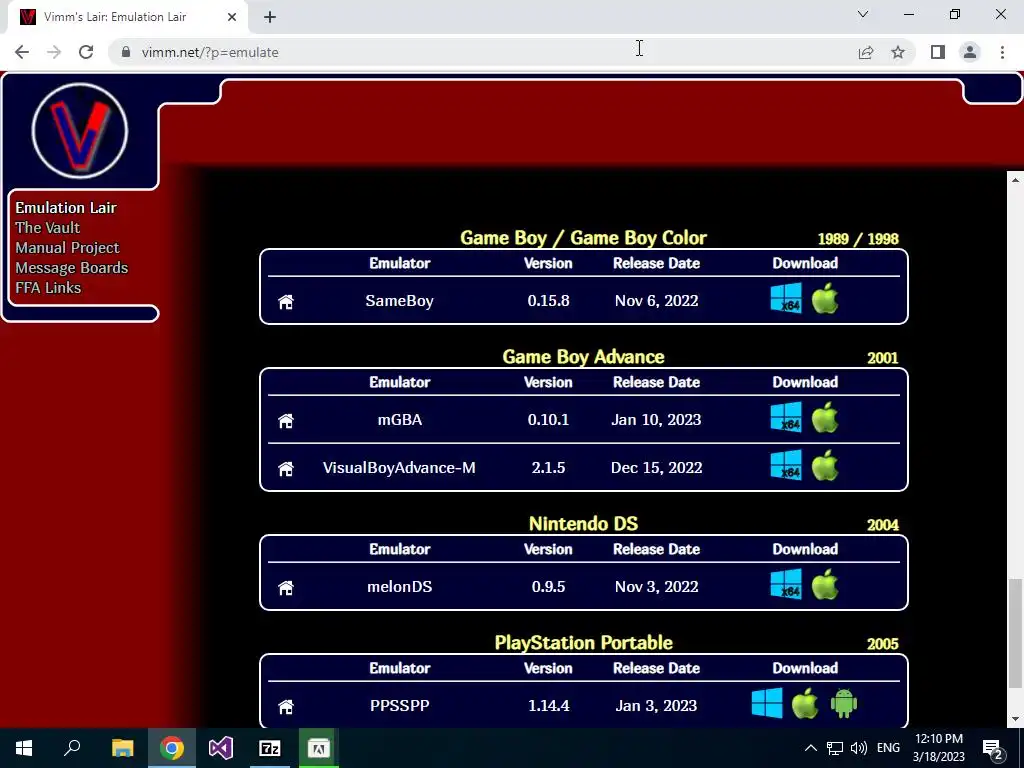Viewport: 1024px width, 768px height.
Task: Click scrollbar down arrow
Action: pyautogui.click(x=1015, y=719)
